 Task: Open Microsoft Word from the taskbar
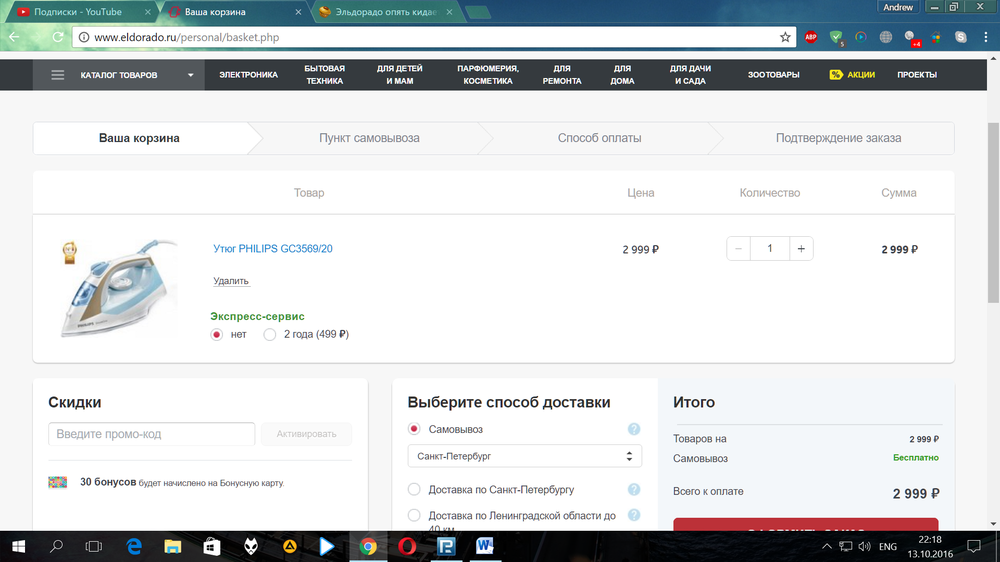pos(486,546)
